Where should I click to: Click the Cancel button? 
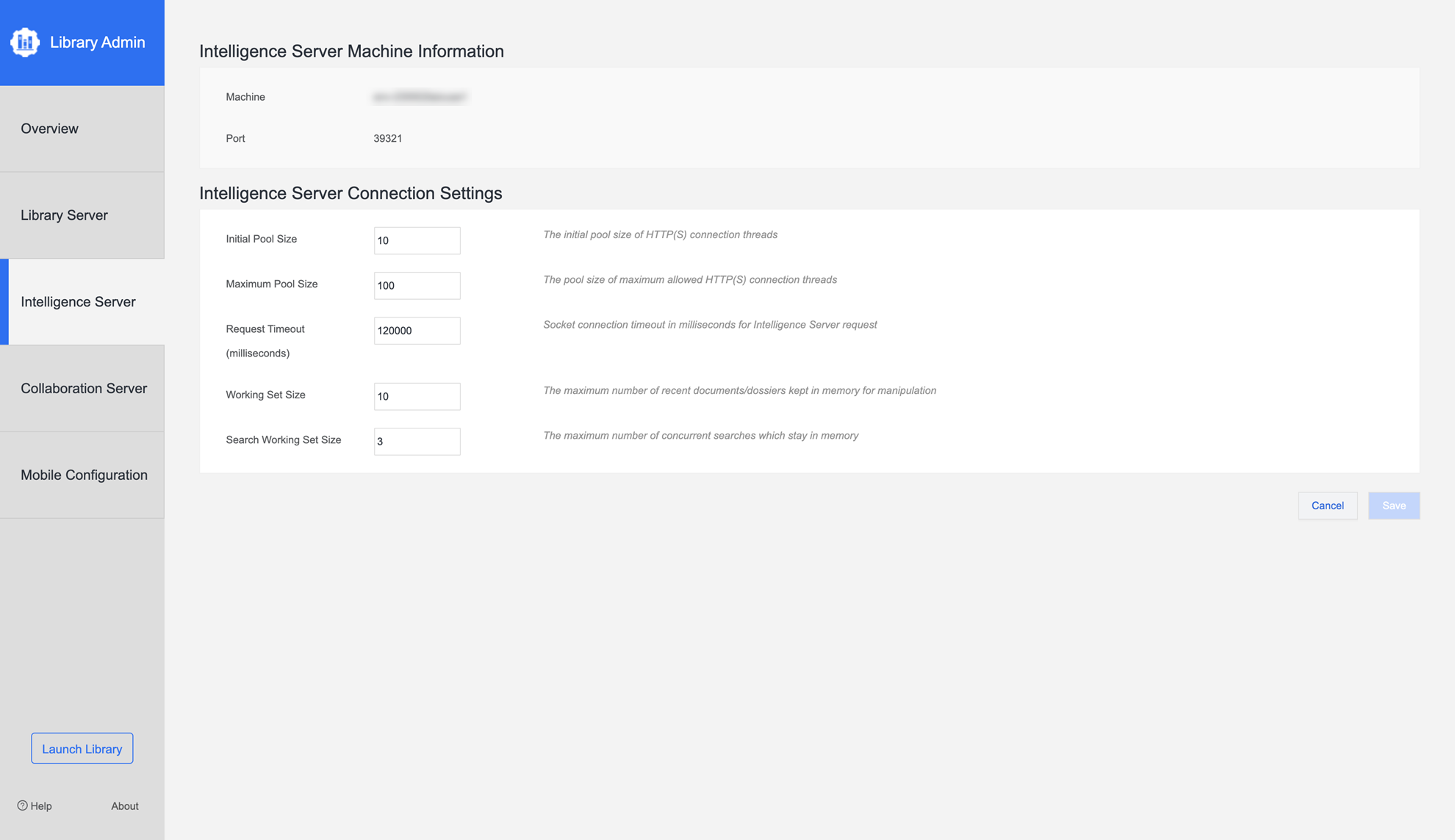click(1327, 506)
